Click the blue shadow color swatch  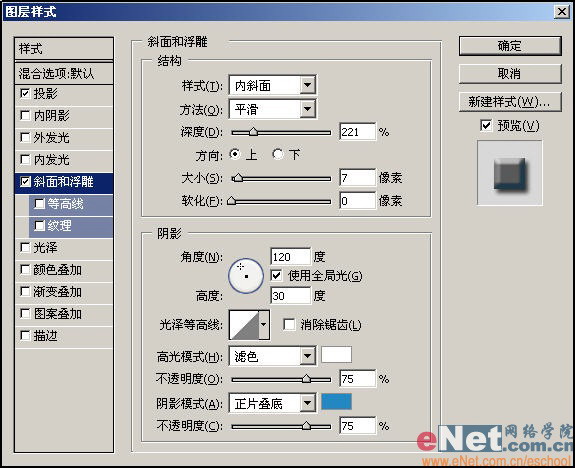[337, 402]
